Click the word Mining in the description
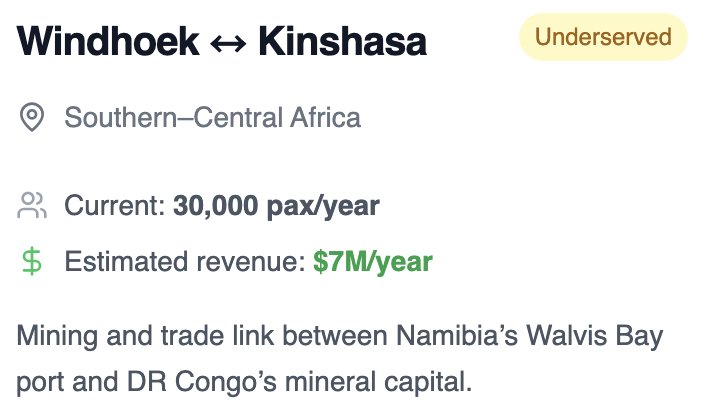The width and height of the screenshot is (710, 412). pyautogui.click(x=57, y=336)
